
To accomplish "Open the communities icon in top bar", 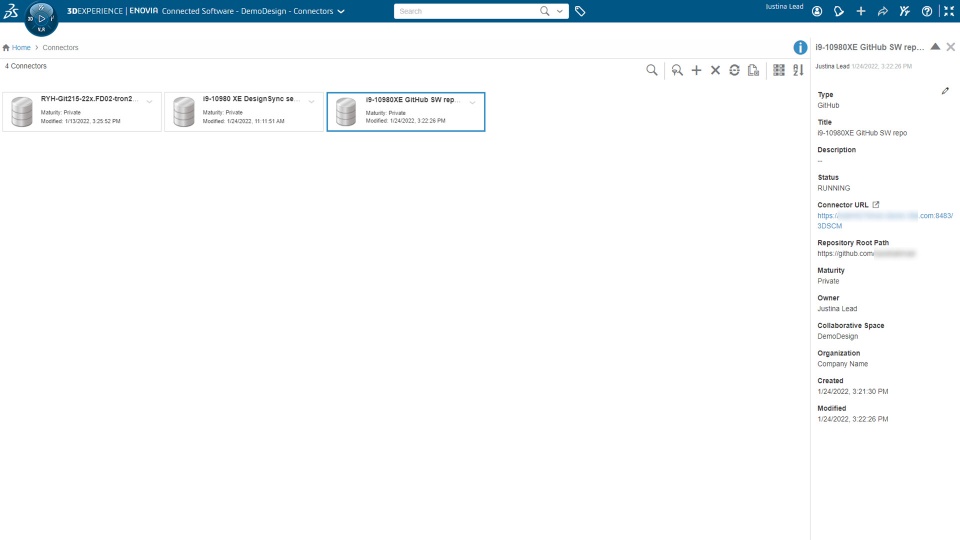I will pos(905,11).
